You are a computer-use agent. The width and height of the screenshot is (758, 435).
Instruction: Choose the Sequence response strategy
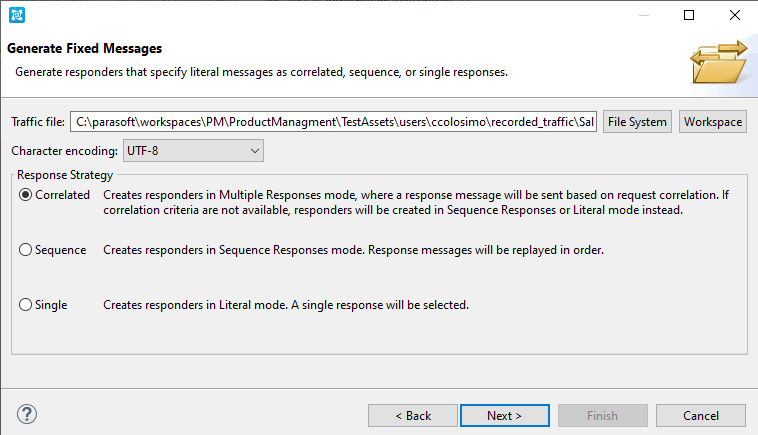coord(26,250)
